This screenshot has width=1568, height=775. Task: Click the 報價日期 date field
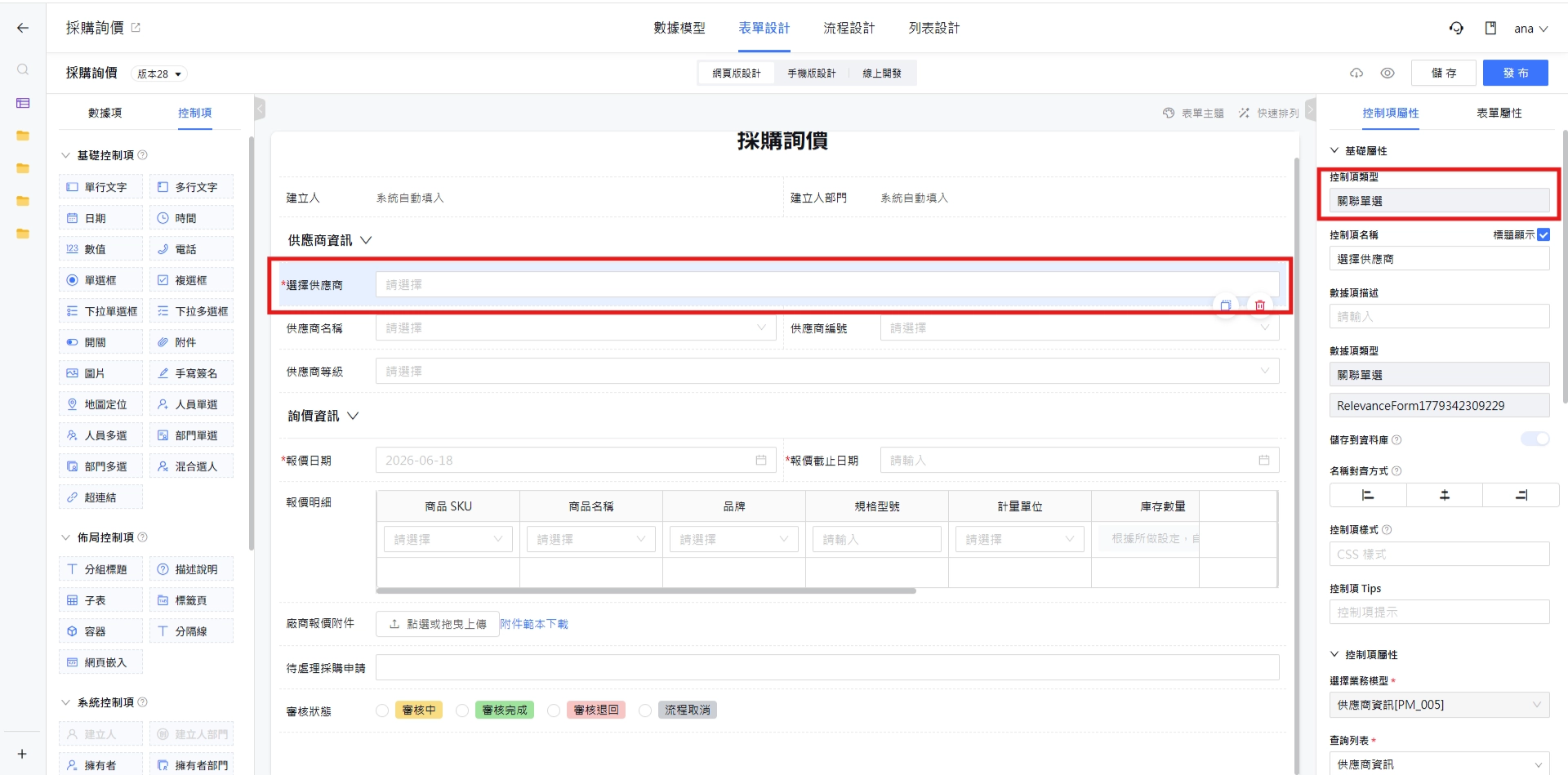pos(576,461)
